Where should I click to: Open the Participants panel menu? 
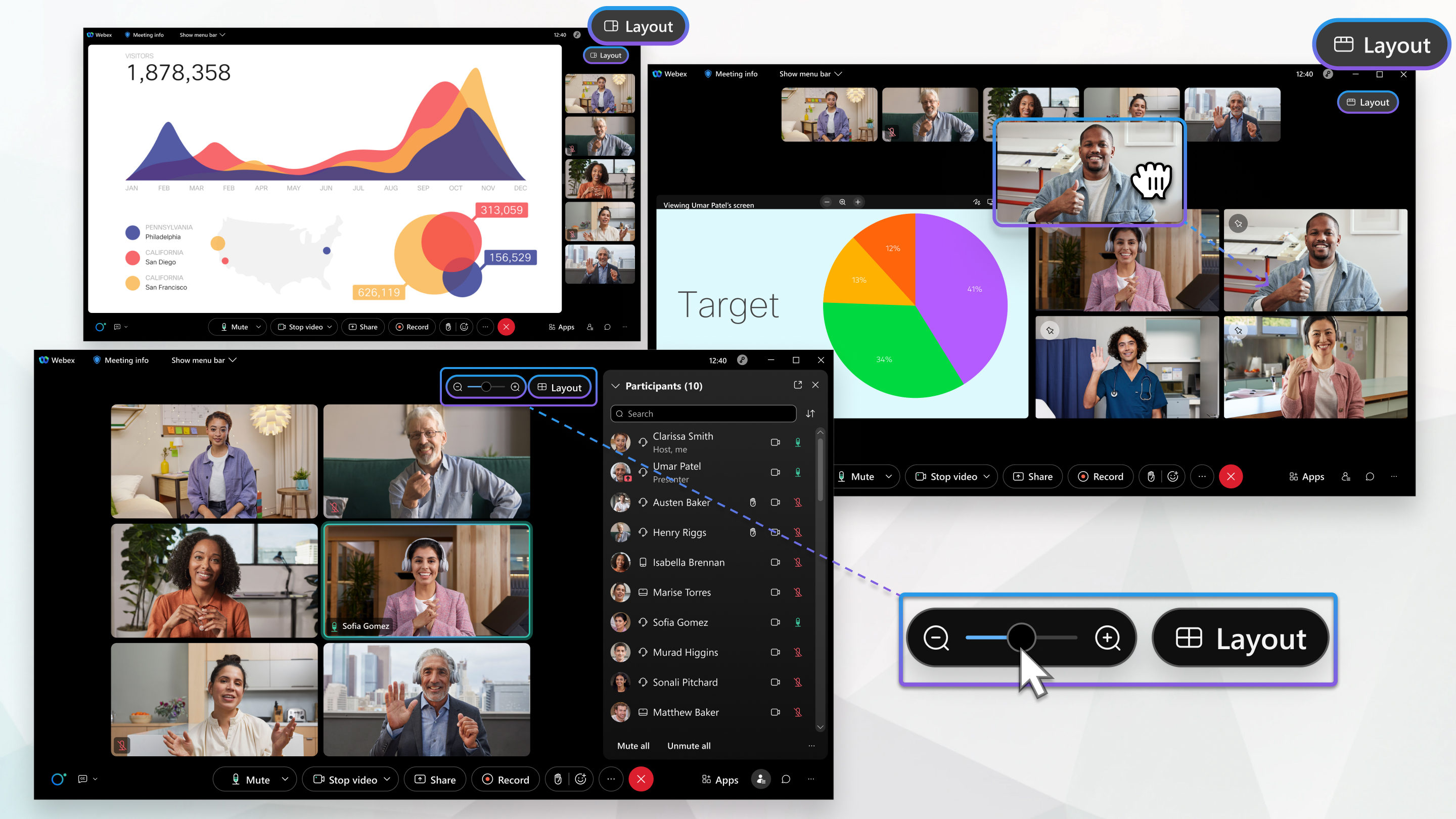[x=811, y=745]
